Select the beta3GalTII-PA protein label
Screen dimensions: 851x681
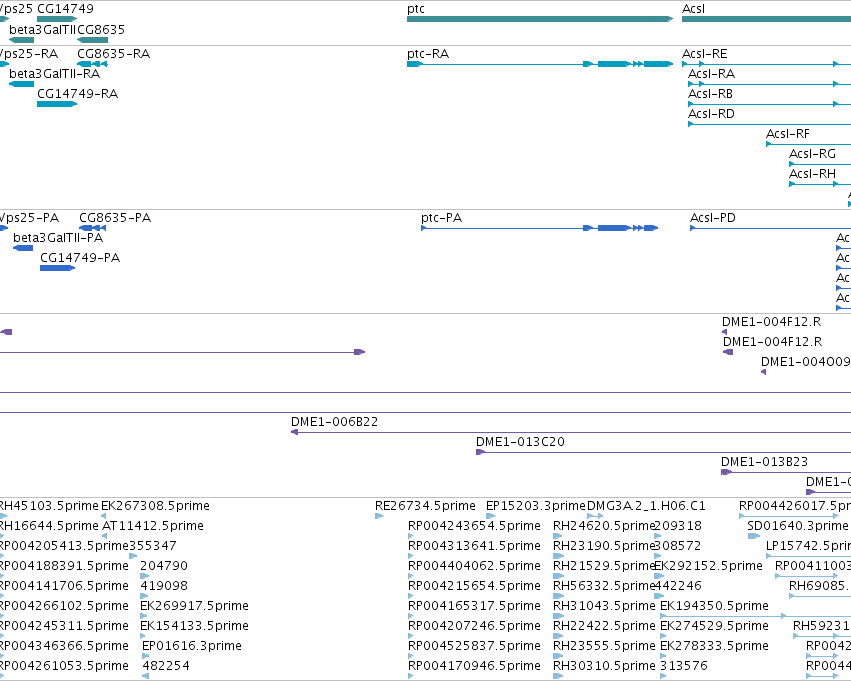58,238
